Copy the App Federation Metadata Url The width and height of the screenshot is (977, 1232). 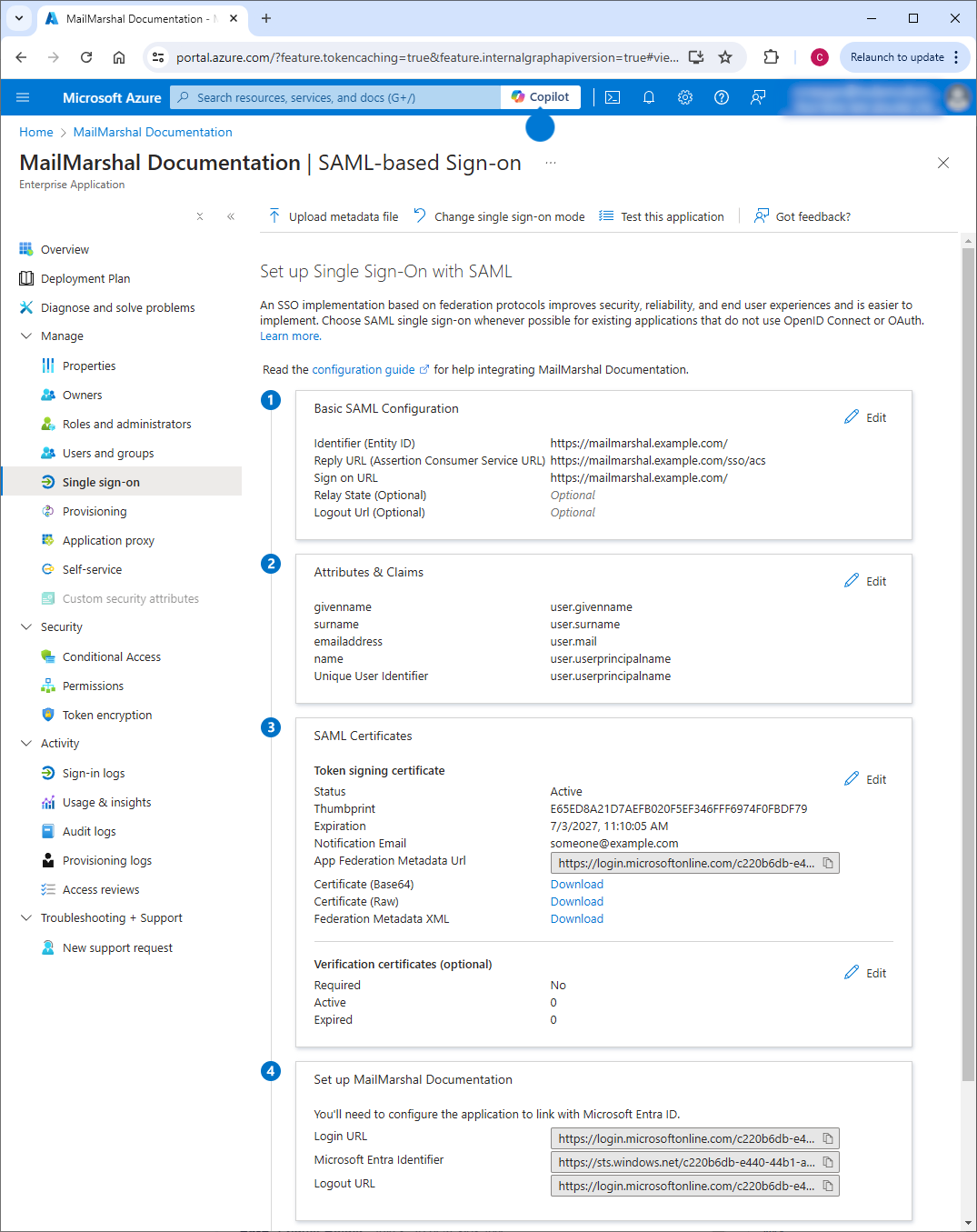click(828, 863)
